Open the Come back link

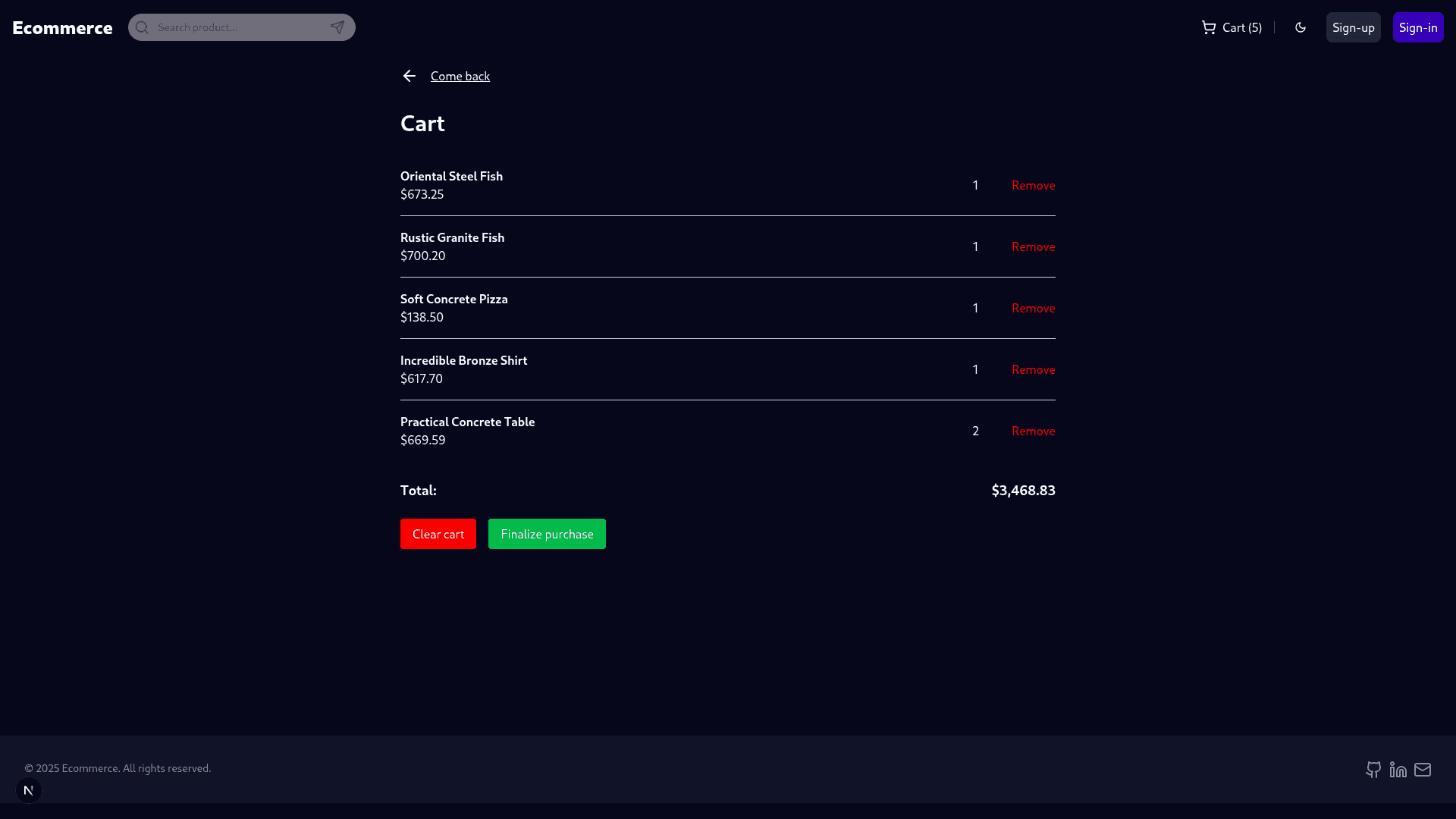pos(460,76)
